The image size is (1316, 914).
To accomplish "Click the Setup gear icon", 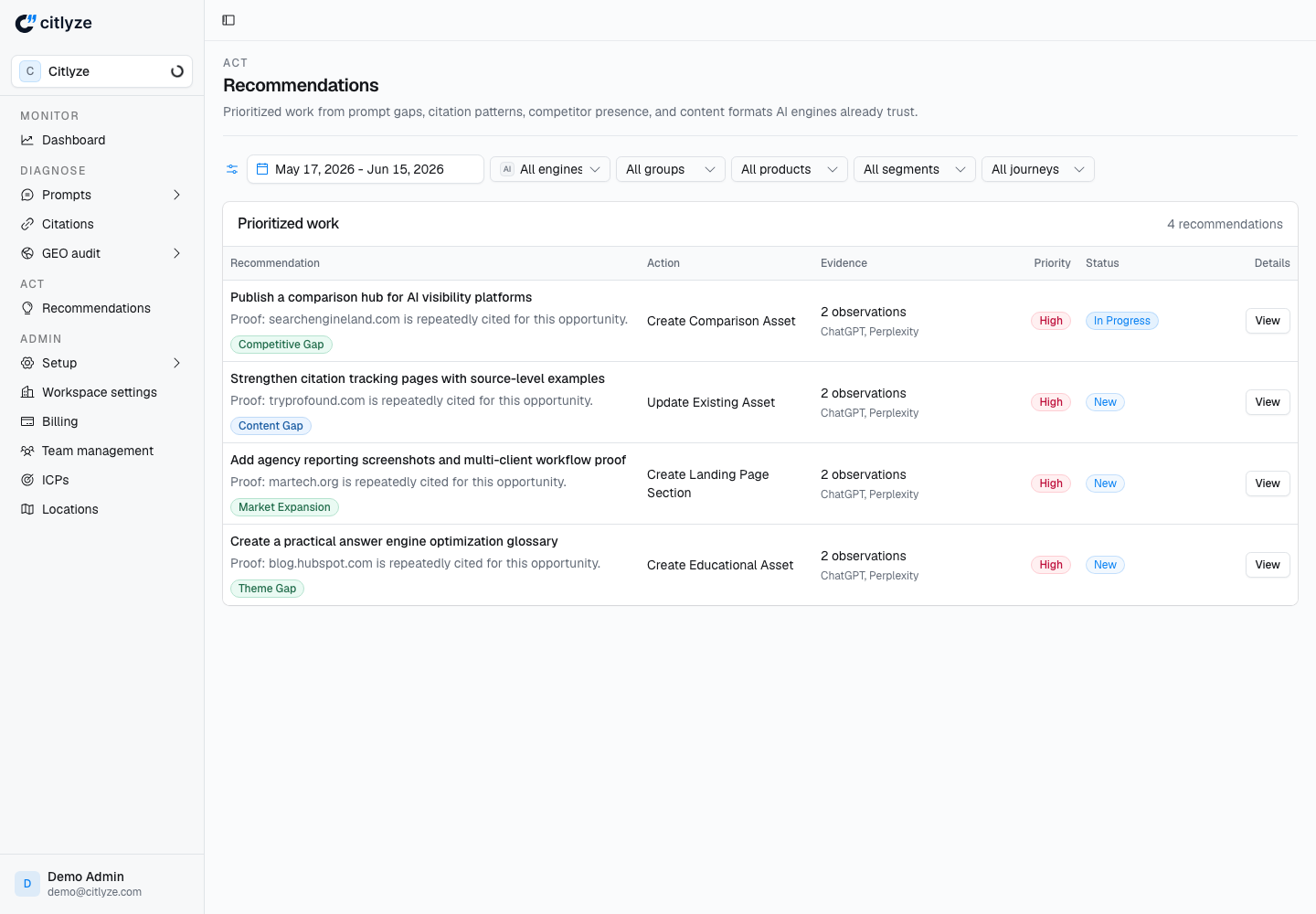I will (x=27, y=363).
